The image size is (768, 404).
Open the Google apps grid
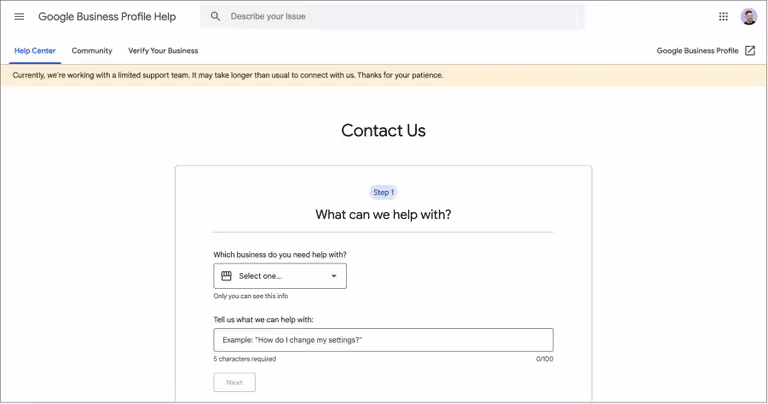tap(723, 16)
